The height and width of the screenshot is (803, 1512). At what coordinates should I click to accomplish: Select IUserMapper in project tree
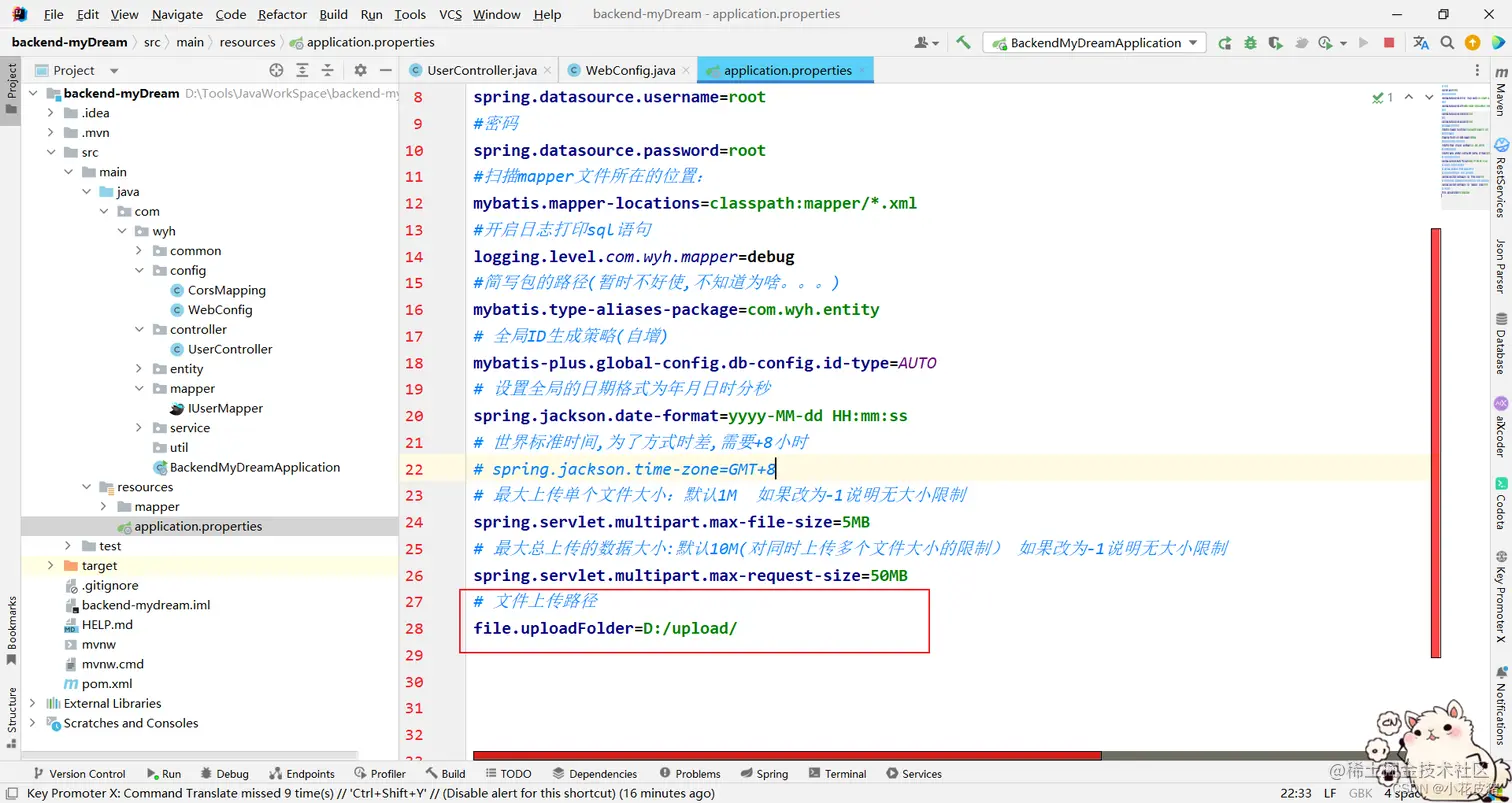(x=217, y=408)
